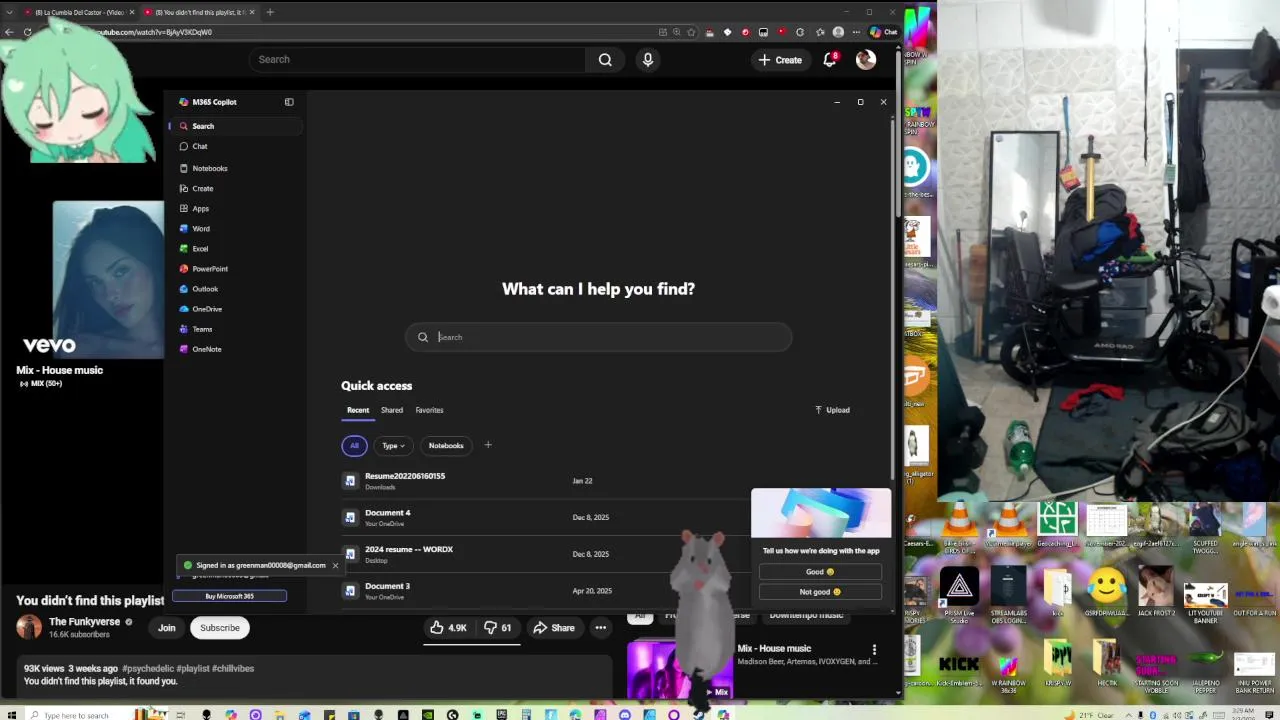Subscribe to The Funkyverse channel
The height and width of the screenshot is (720, 1280).
tap(220, 628)
